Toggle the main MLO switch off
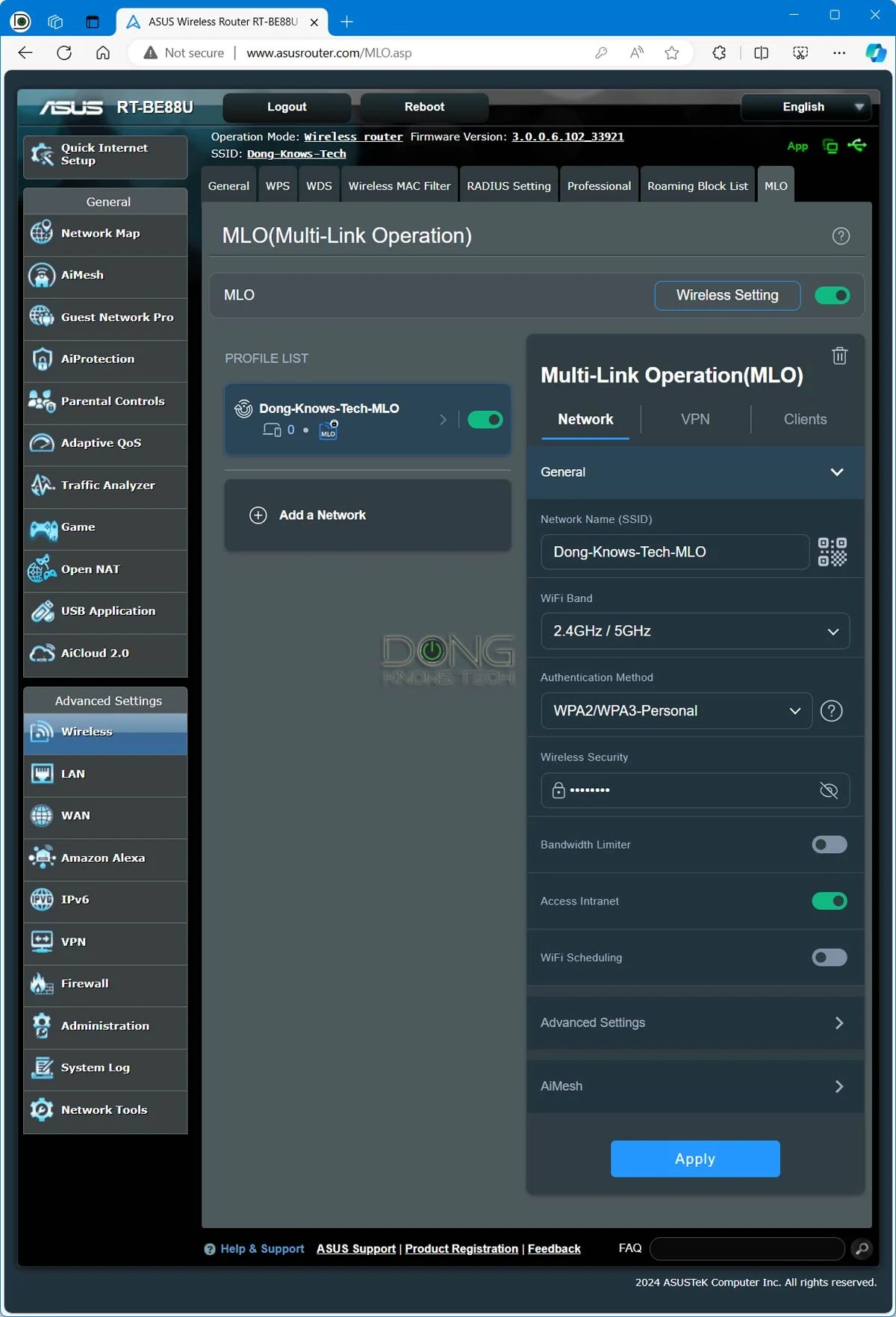This screenshot has width=896, height=1317. (x=832, y=295)
